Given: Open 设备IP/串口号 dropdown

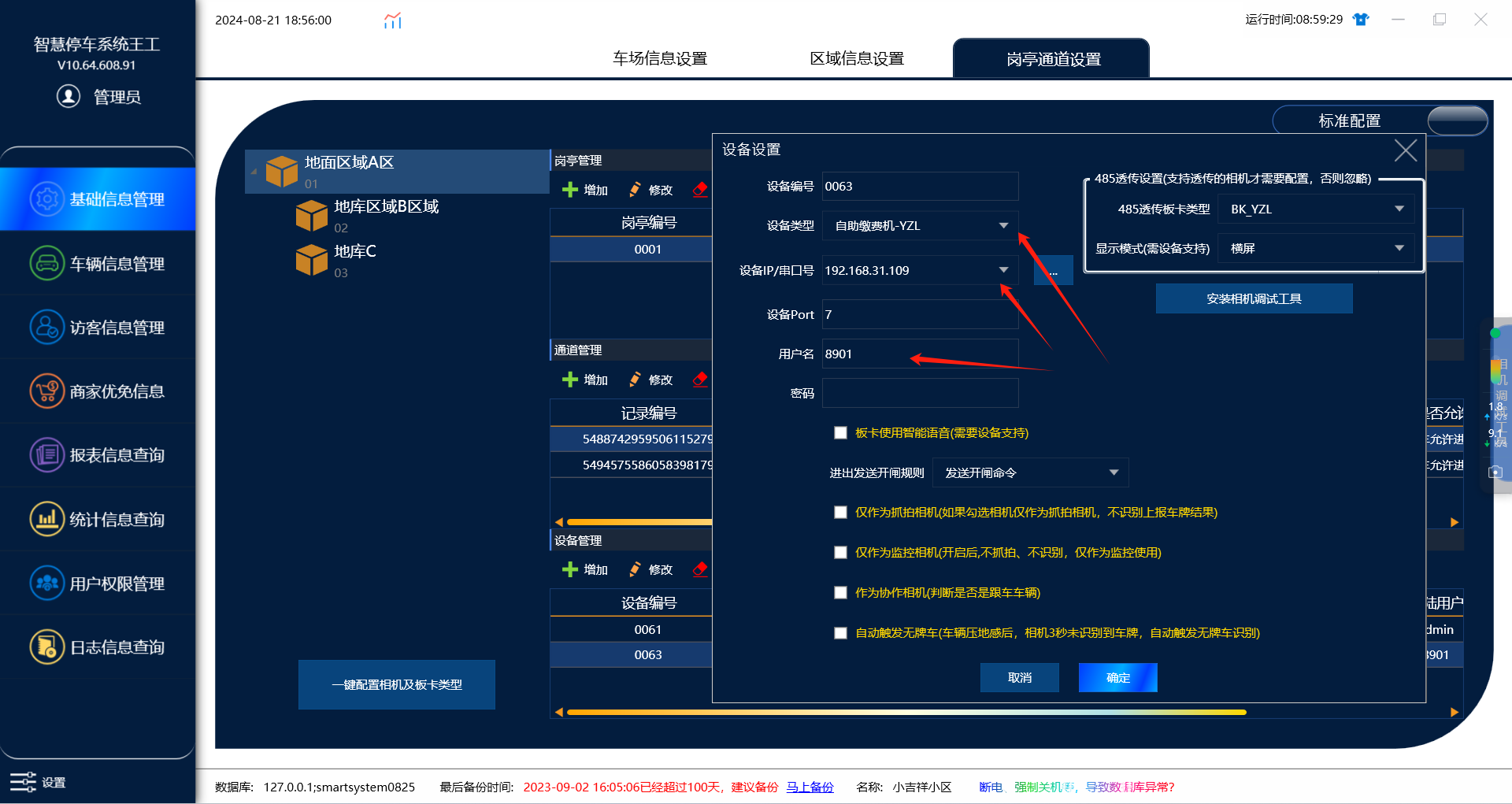Looking at the screenshot, I should [x=920, y=270].
